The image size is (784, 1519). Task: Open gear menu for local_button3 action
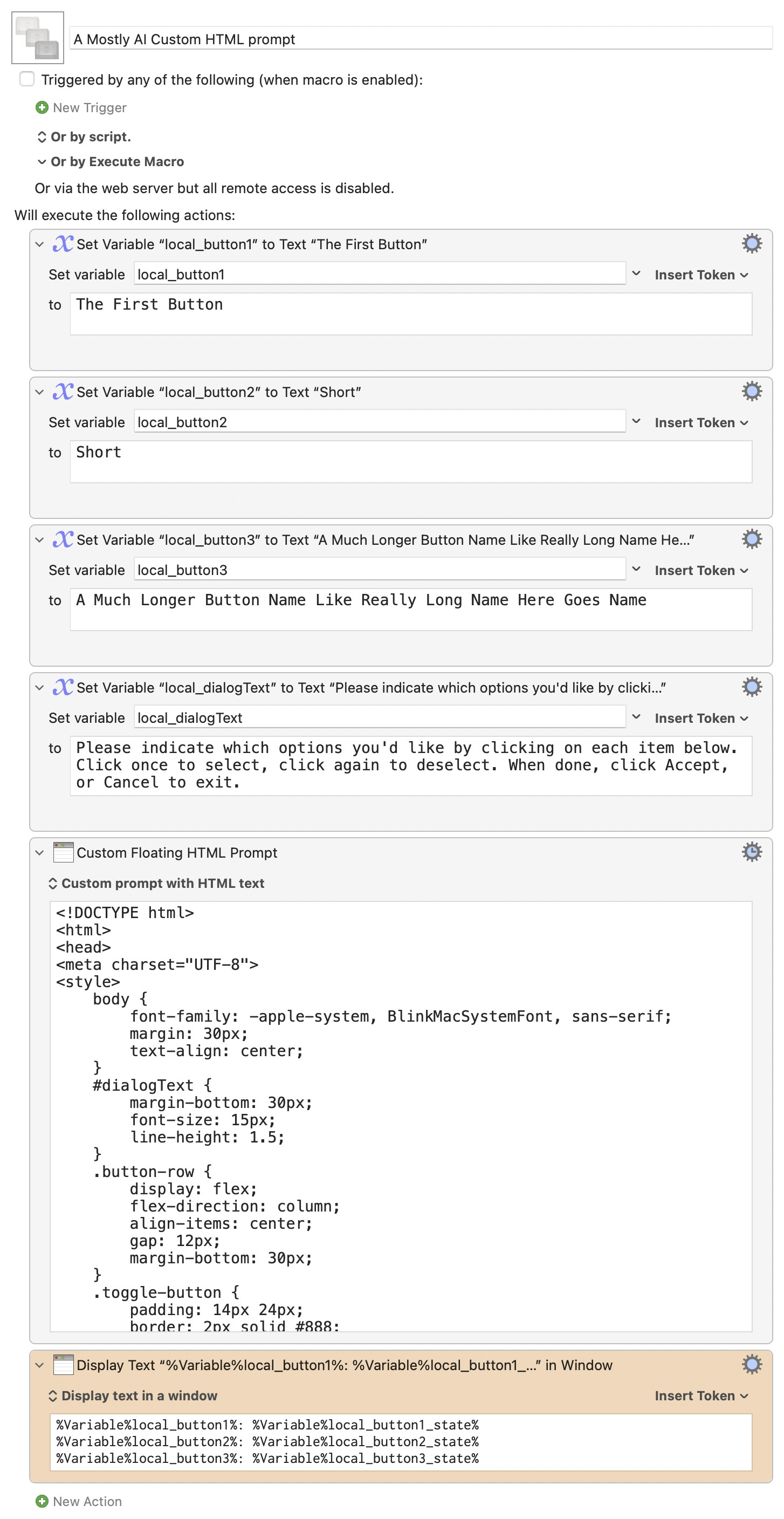(751, 539)
